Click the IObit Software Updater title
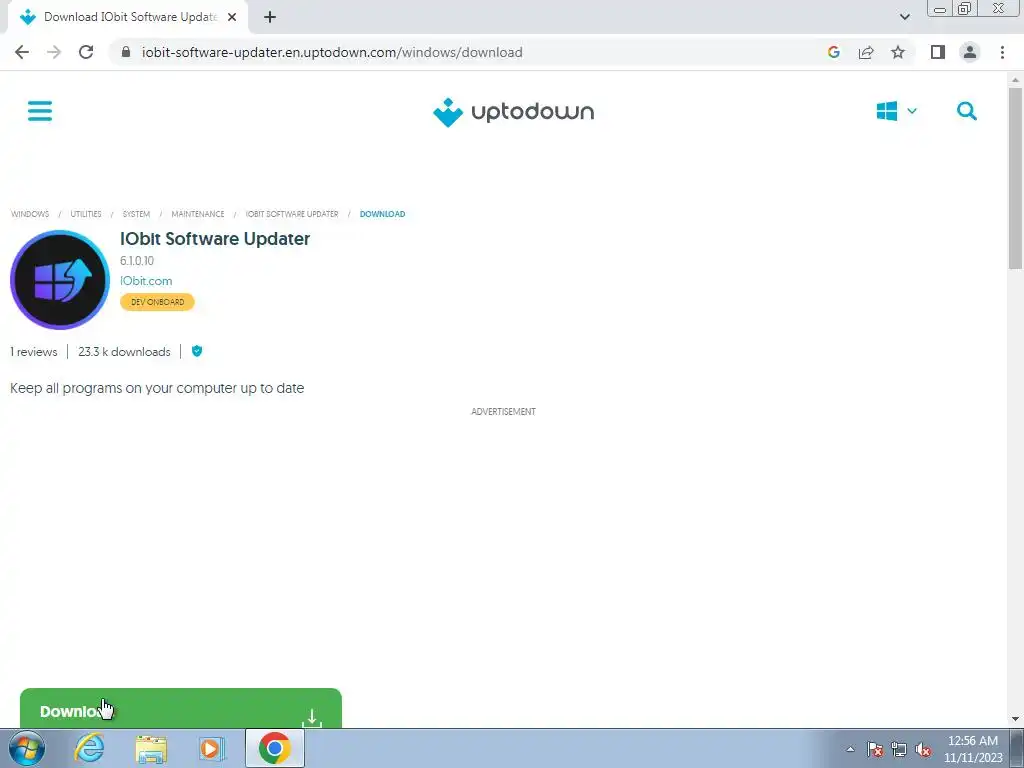 [x=215, y=239]
